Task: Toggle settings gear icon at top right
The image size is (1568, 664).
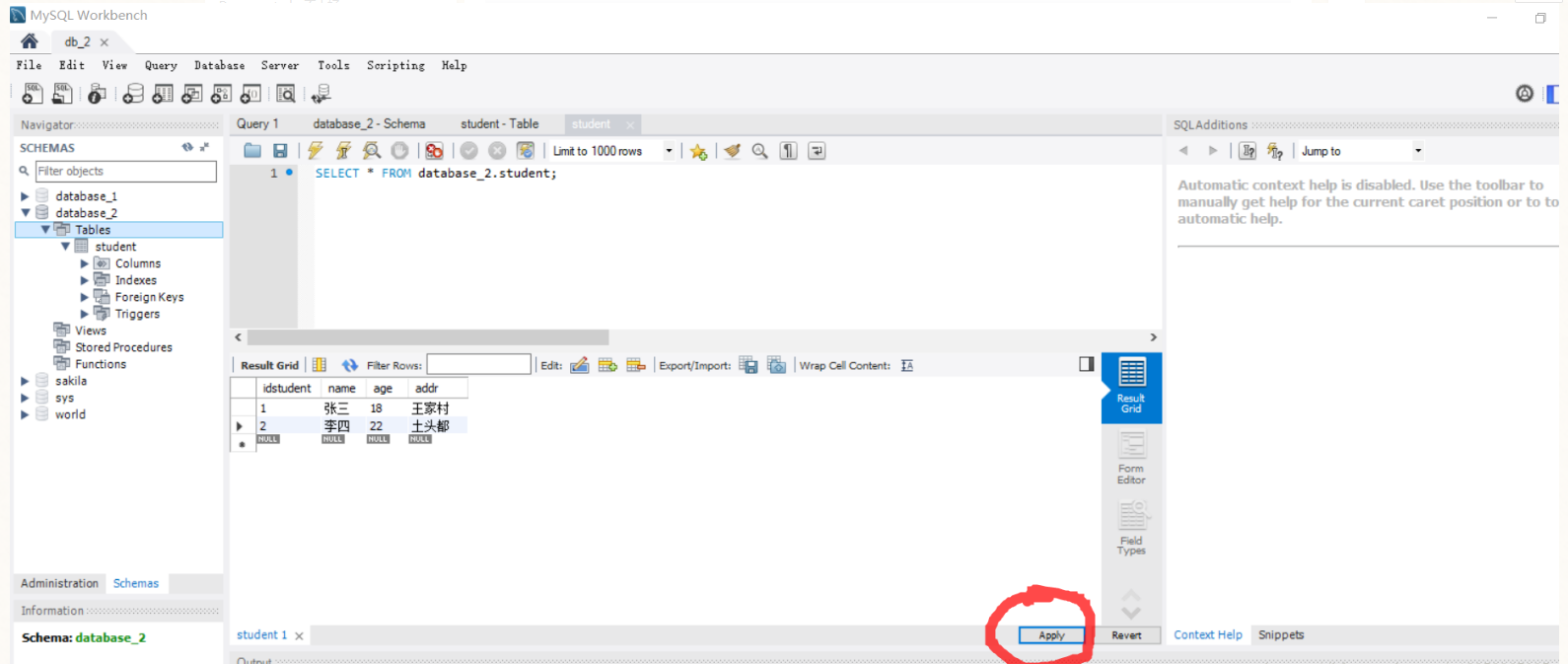Action: 1525,94
